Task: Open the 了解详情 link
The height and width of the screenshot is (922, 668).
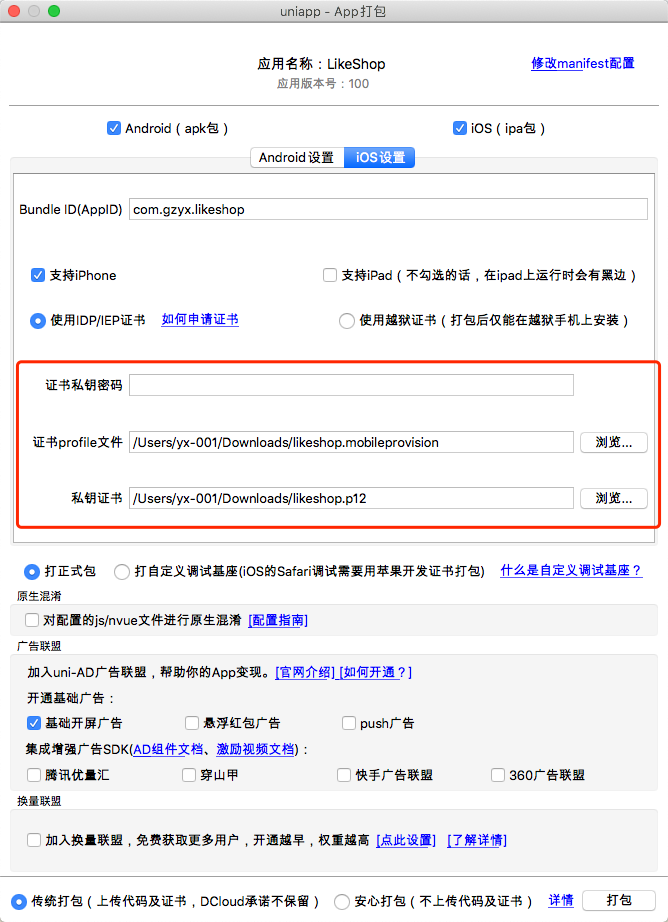Action: click(477, 840)
